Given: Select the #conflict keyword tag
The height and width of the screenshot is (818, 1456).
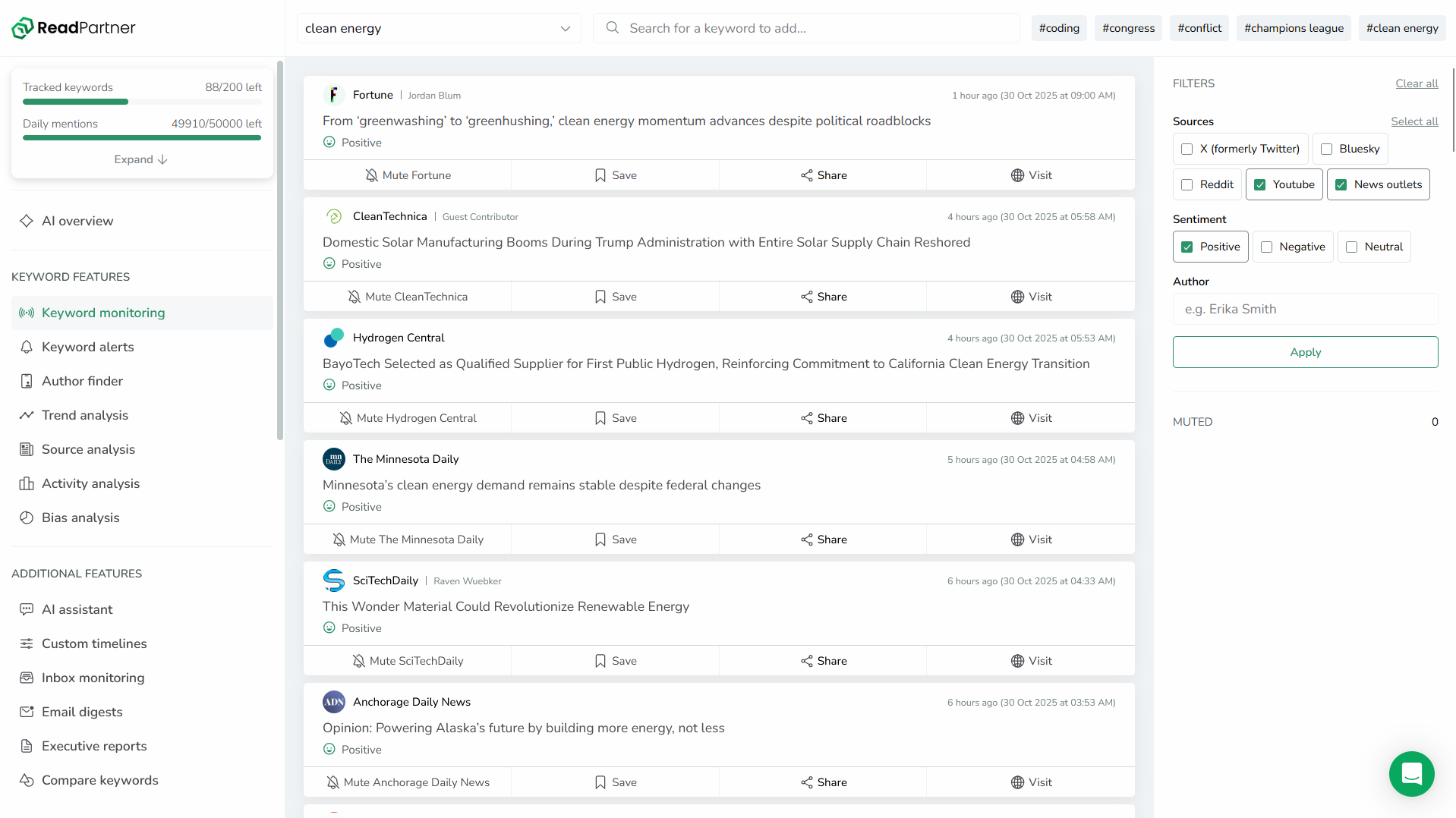Looking at the screenshot, I should point(1199,28).
